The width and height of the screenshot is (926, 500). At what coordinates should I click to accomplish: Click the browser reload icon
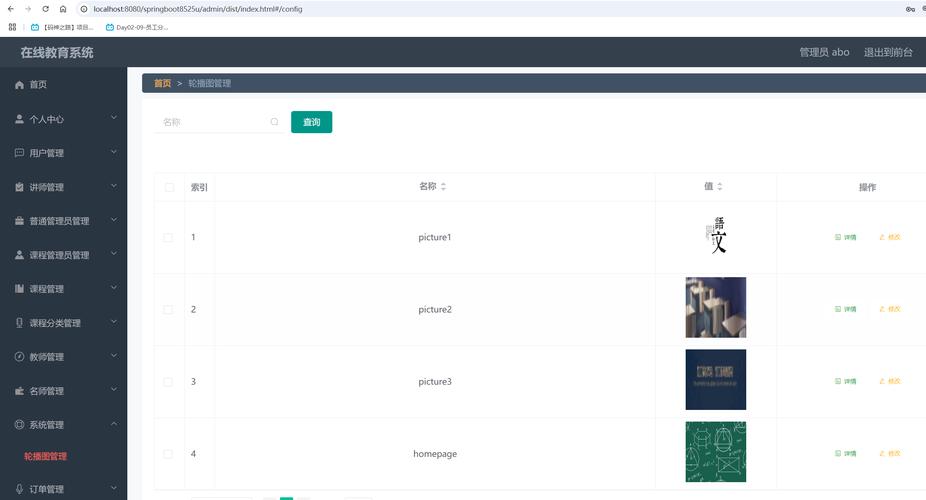(x=45, y=9)
